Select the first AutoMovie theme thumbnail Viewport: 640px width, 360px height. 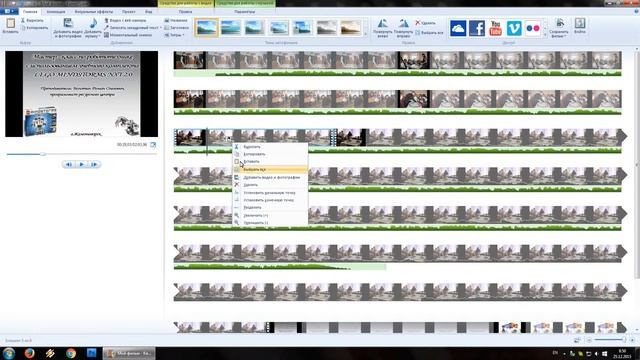pos(206,28)
